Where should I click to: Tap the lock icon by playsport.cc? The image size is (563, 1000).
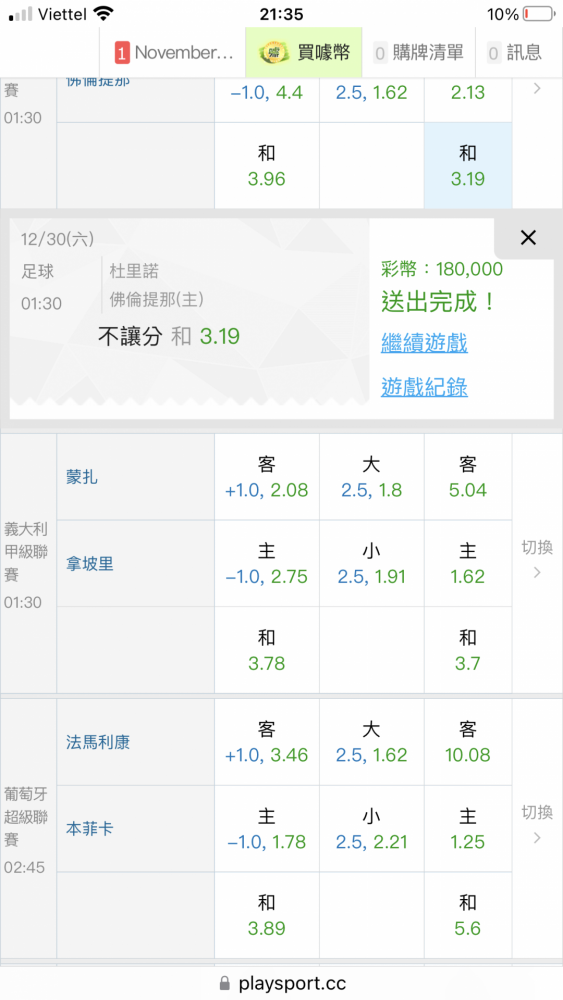[x=224, y=983]
